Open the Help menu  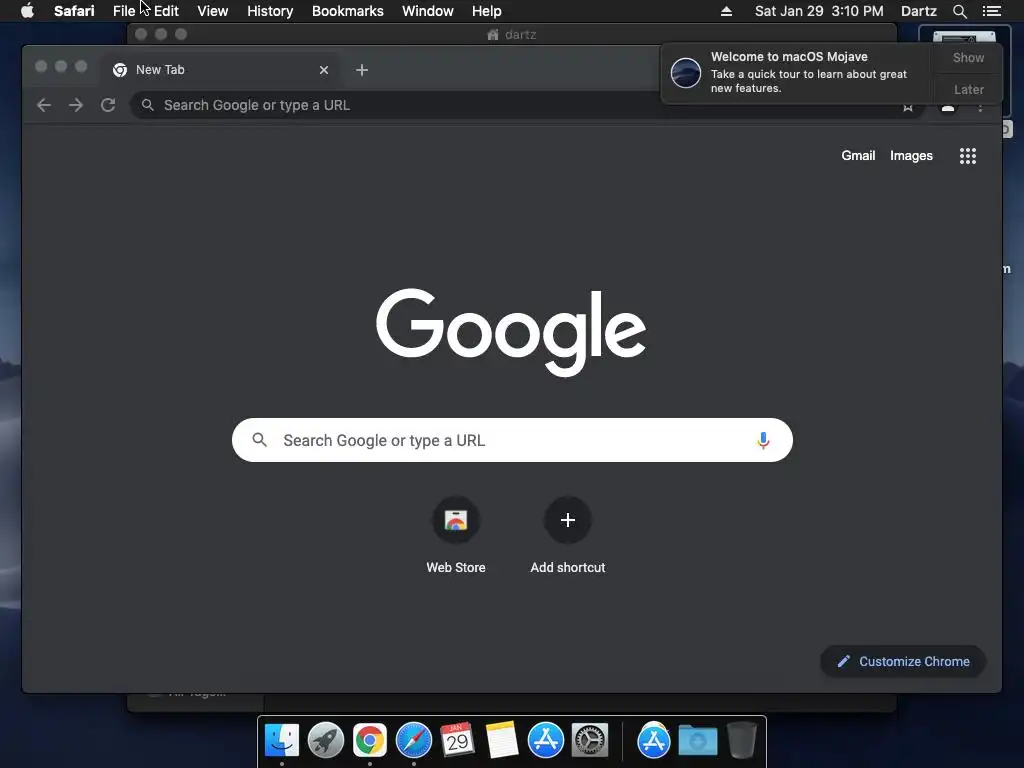tap(487, 11)
